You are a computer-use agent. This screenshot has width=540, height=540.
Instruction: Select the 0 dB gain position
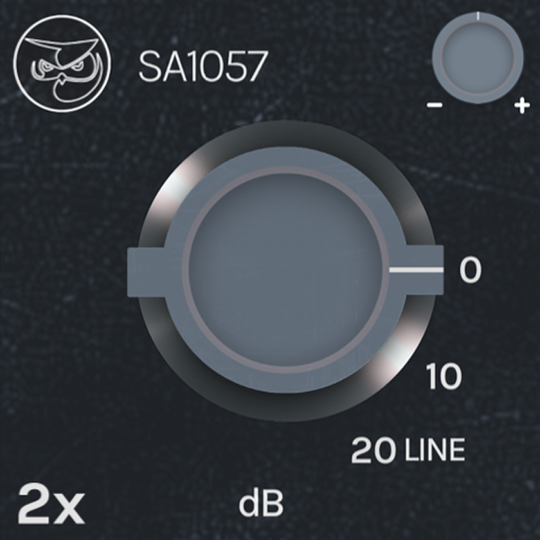pyautogui.click(x=470, y=270)
